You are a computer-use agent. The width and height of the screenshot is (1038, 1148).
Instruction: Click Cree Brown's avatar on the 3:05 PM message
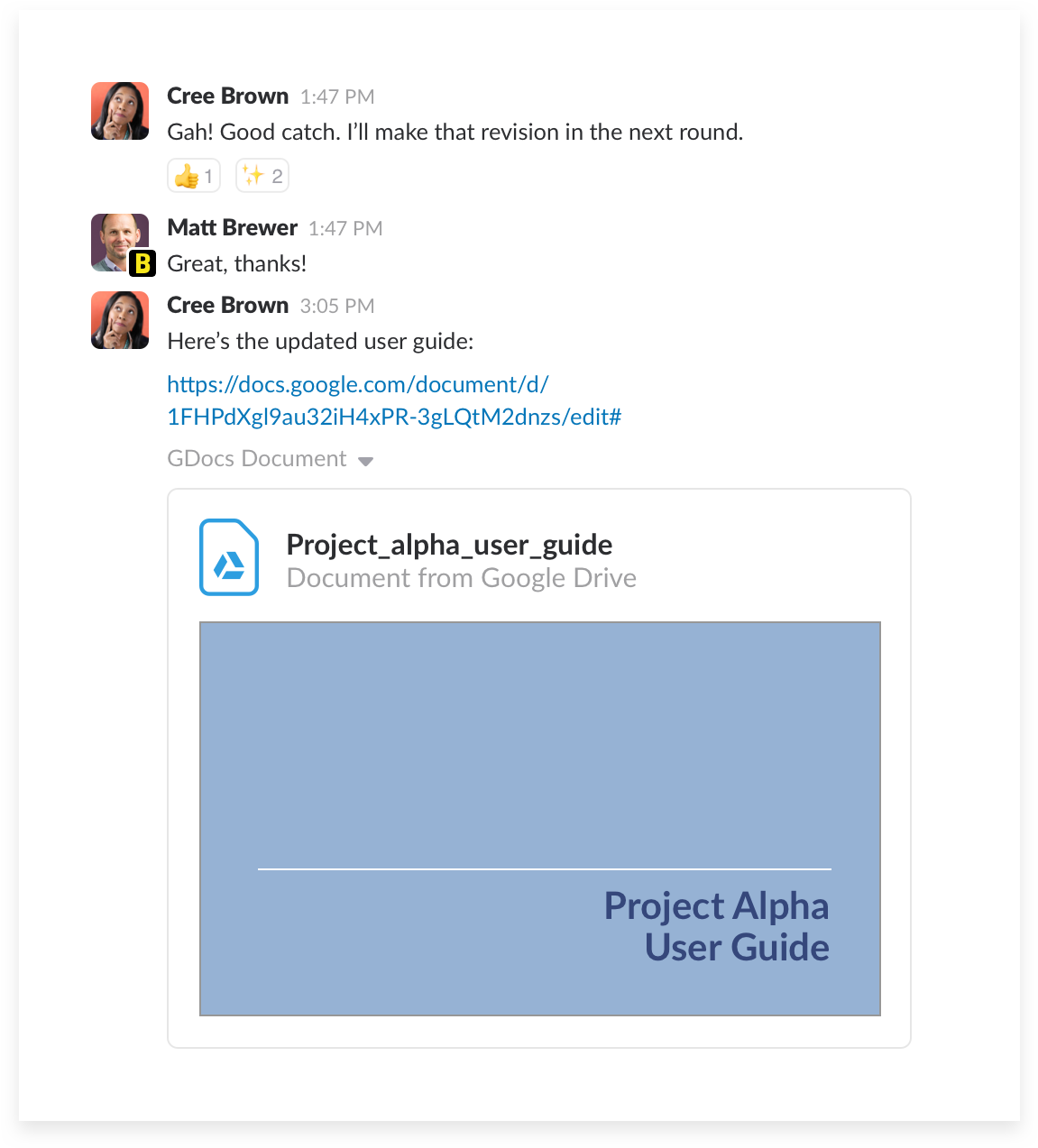[120, 320]
